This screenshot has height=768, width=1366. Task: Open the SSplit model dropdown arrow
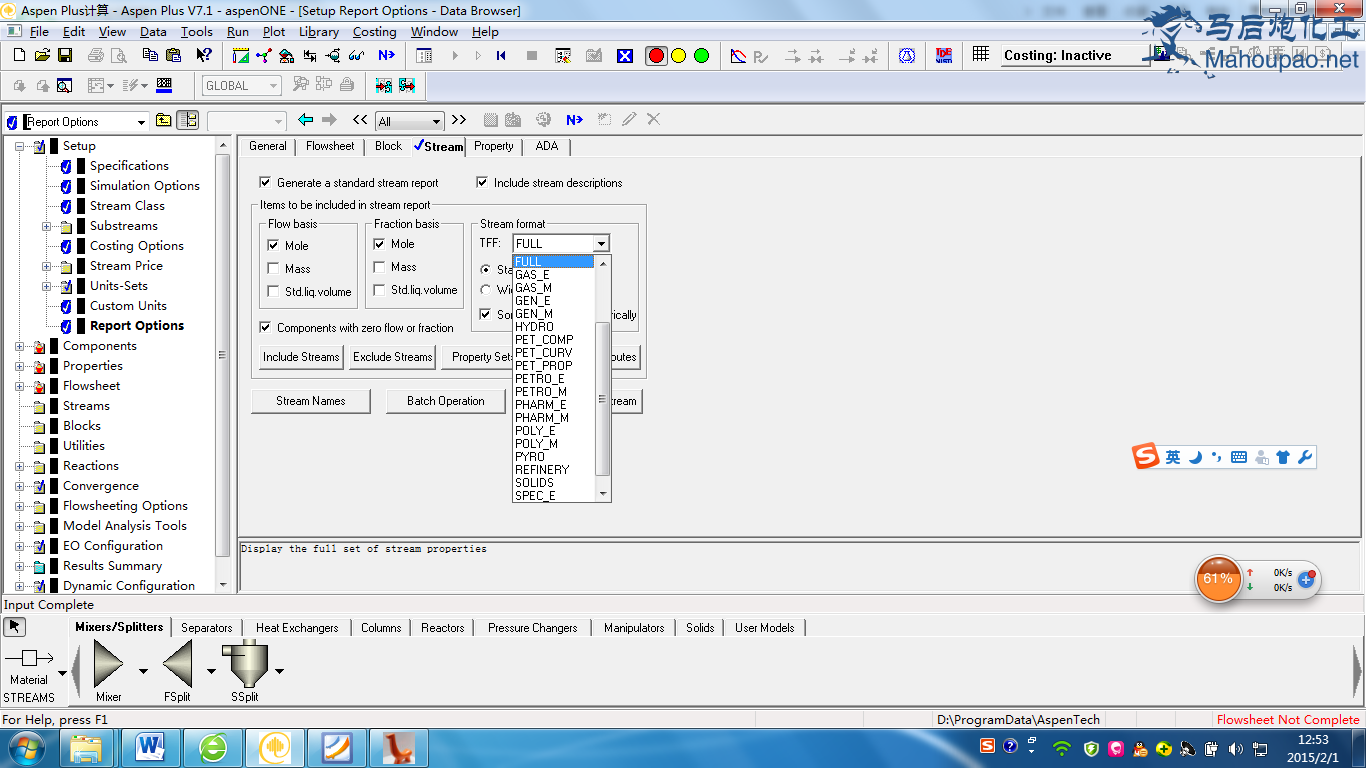click(279, 671)
